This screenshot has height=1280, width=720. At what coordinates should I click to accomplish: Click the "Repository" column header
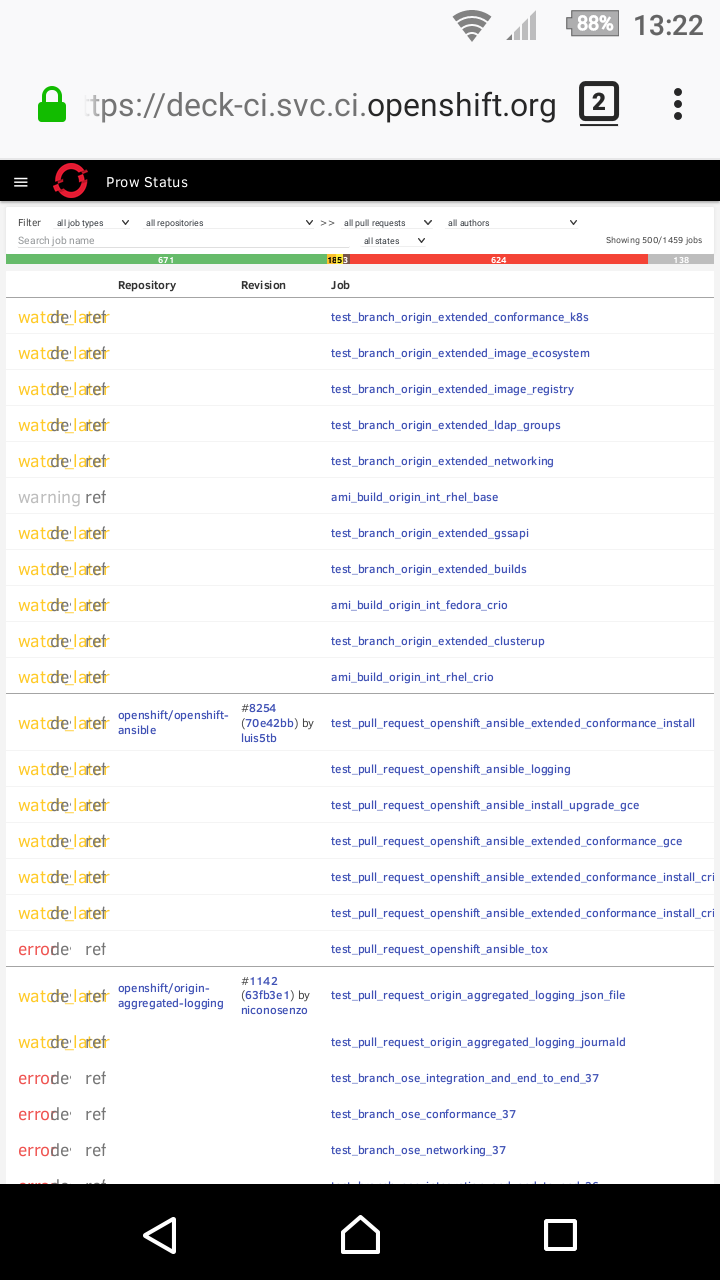(x=147, y=285)
